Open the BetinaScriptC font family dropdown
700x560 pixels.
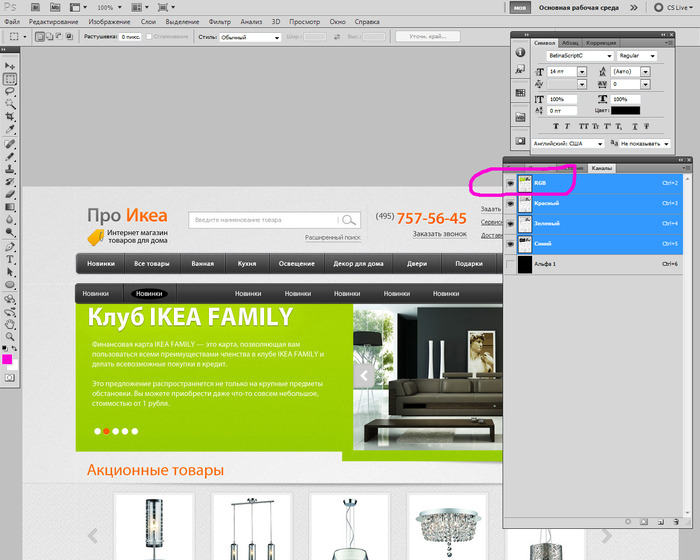pos(609,56)
